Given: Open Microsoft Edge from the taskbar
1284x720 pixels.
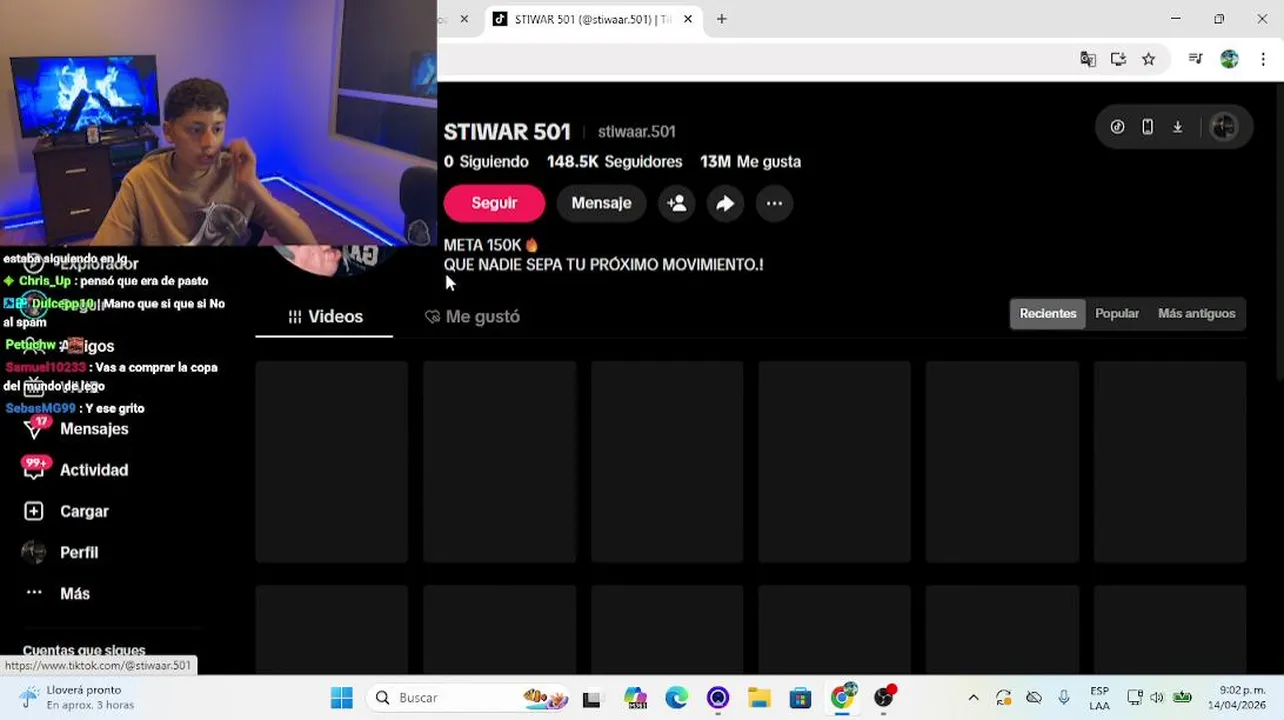Looking at the screenshot, I should click(676, 697).
